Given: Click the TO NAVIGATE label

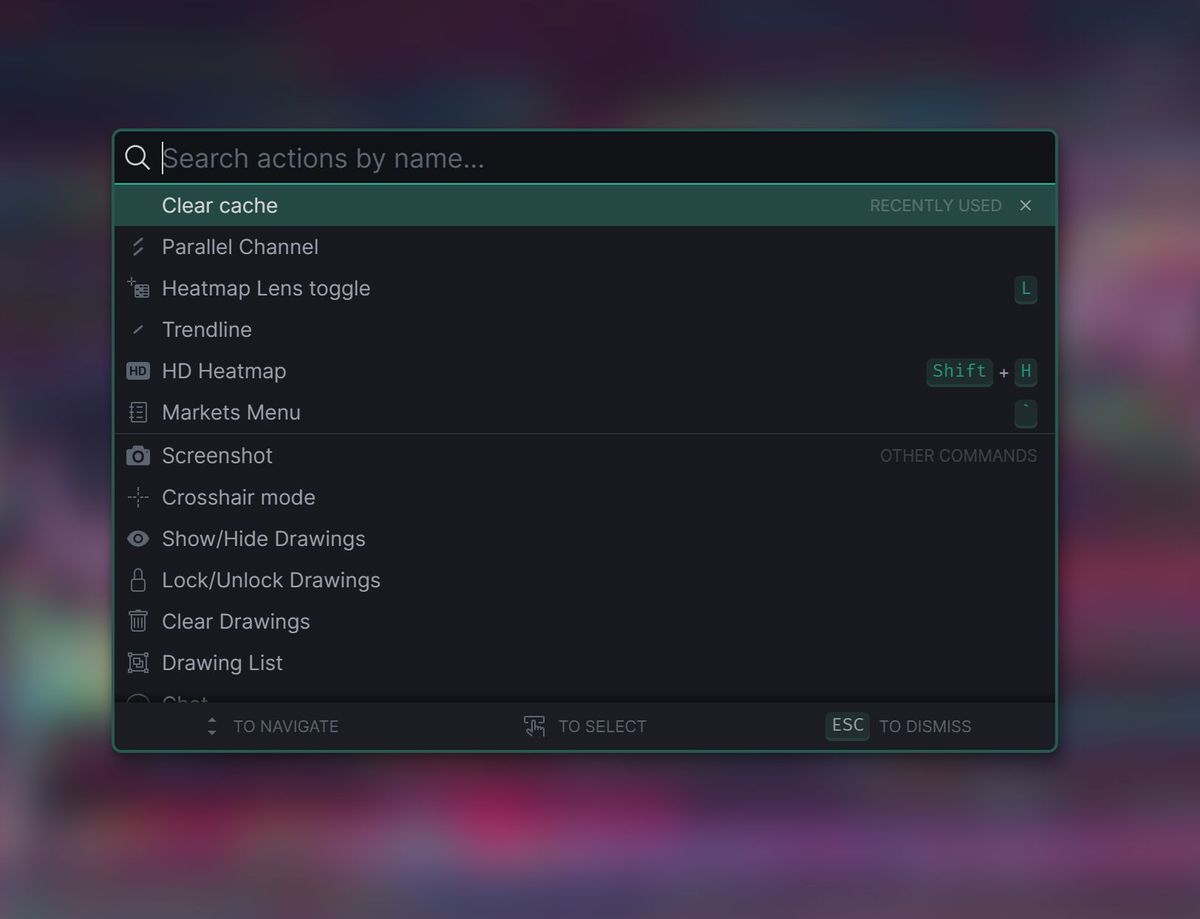Looking at the screenshot, I should click(286, 727).
